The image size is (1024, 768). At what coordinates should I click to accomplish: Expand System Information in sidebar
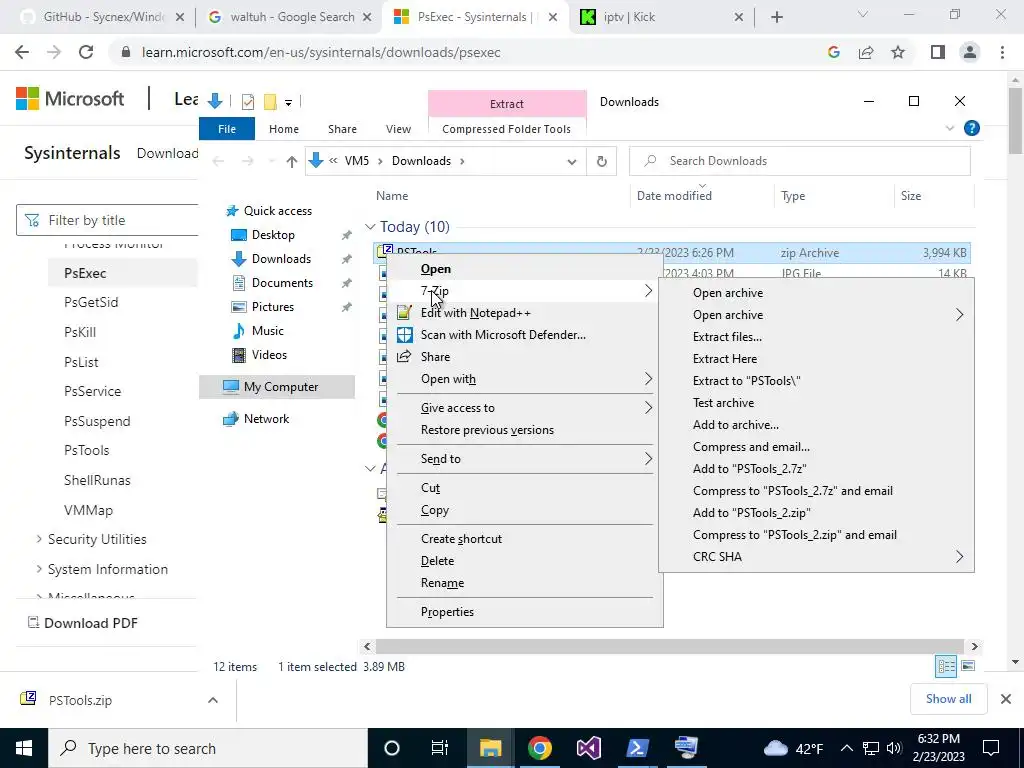tap(39, 569)
